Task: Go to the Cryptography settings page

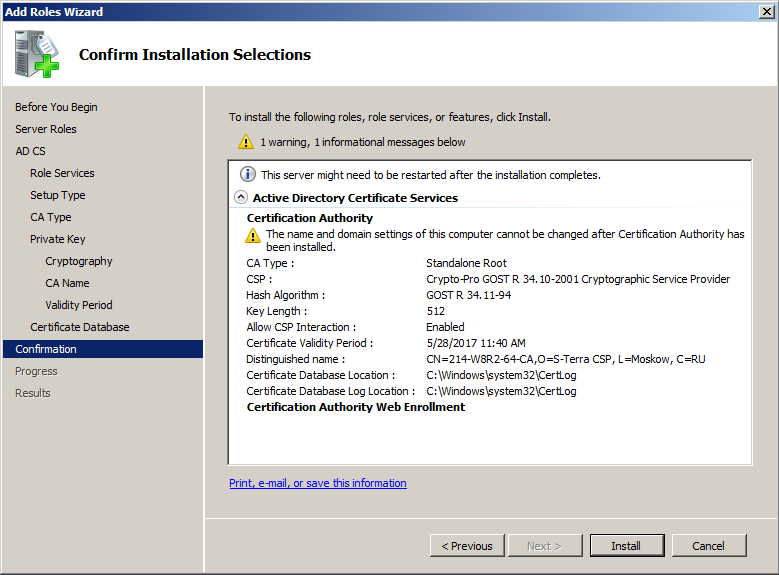Action: pyautogui.click(x=79, y=261)
